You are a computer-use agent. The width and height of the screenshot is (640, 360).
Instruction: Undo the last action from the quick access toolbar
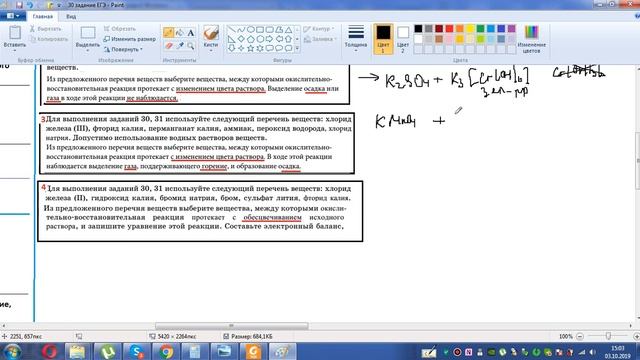(30, 5)
